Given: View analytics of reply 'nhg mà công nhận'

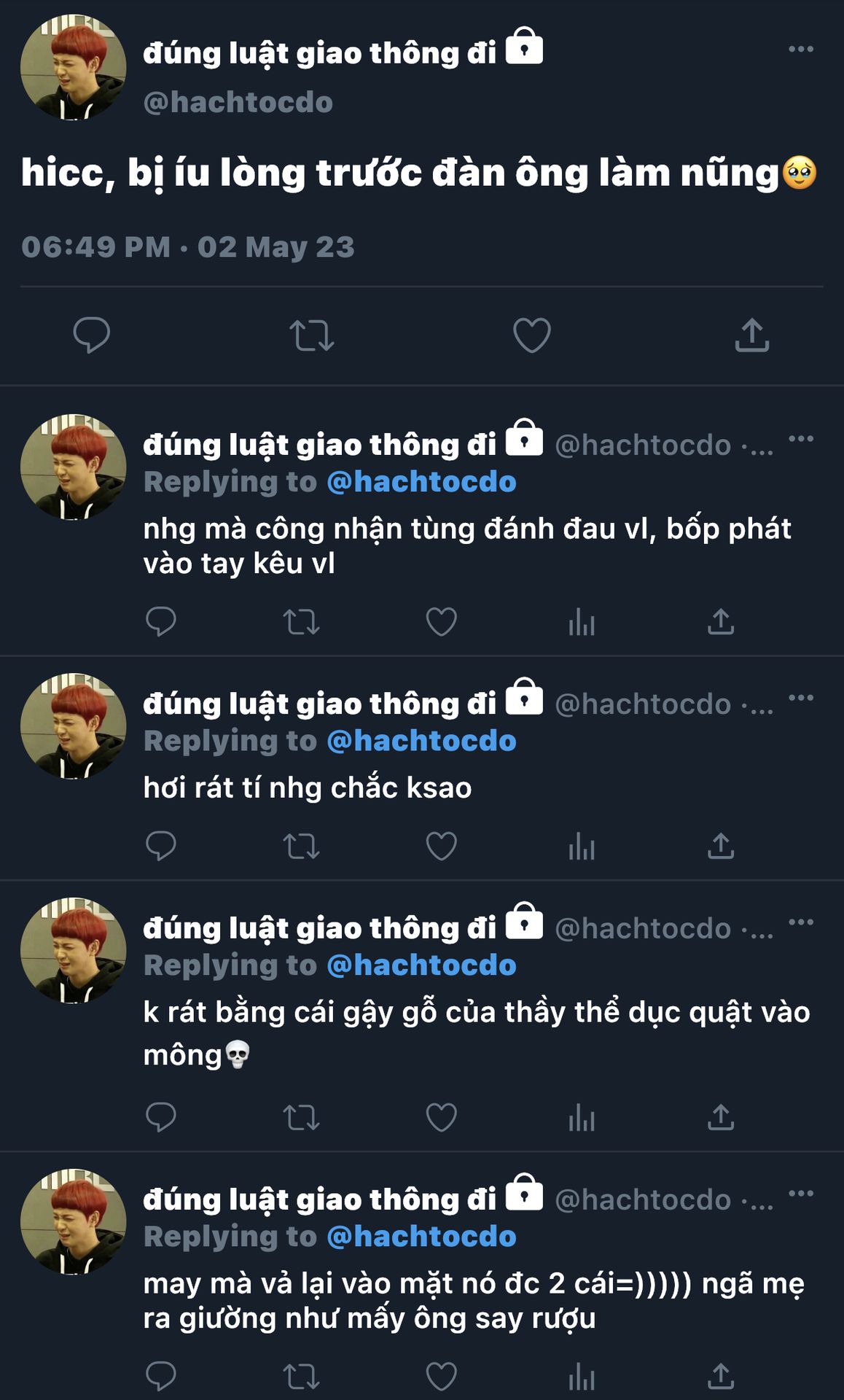Looking at the screenshot, I should pos(582,622).
